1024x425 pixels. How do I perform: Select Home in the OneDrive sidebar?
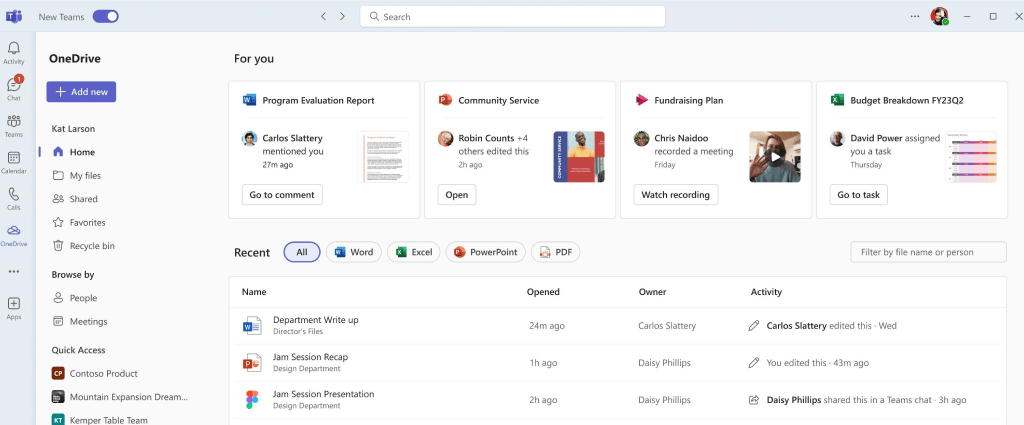point(82,152)
